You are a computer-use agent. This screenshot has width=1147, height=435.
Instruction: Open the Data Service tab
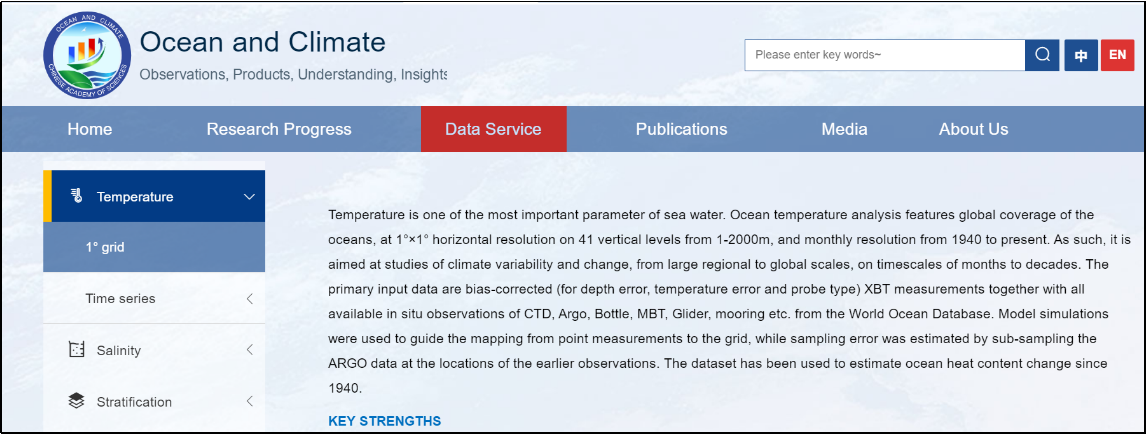(x=494, y=129)
